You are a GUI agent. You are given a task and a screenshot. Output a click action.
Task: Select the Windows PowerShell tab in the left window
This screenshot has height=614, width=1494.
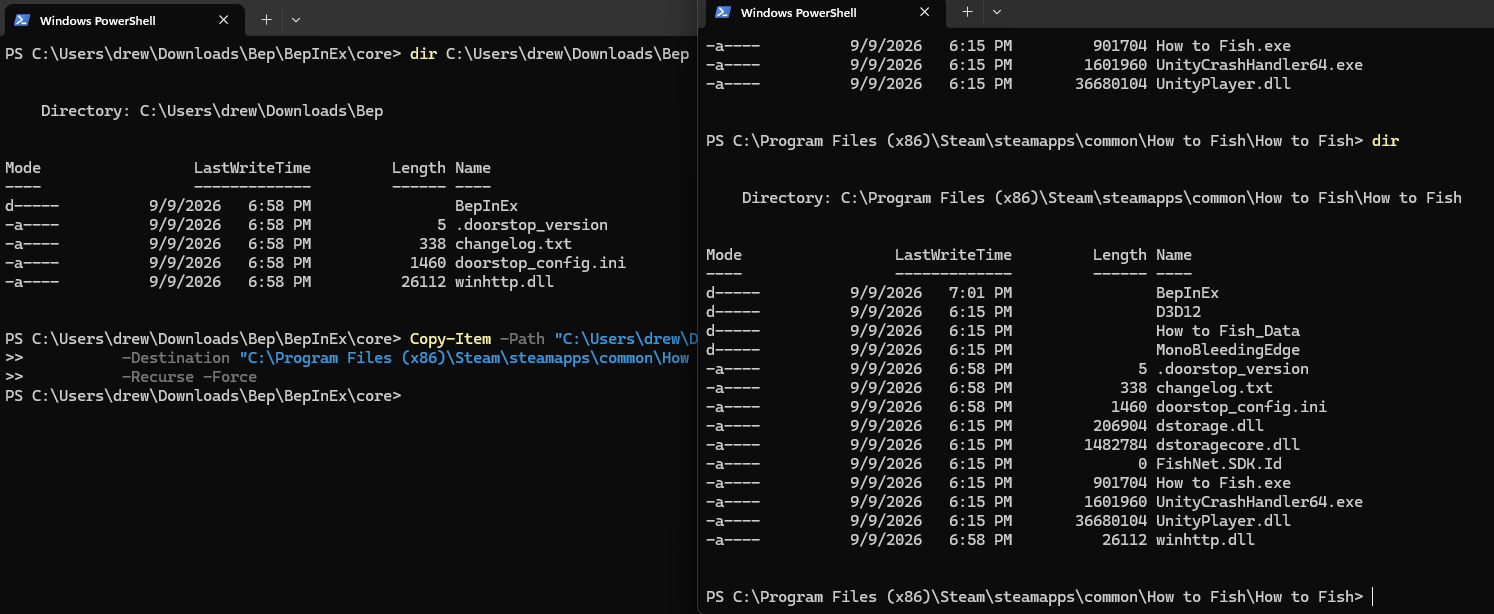click(124, 20)
